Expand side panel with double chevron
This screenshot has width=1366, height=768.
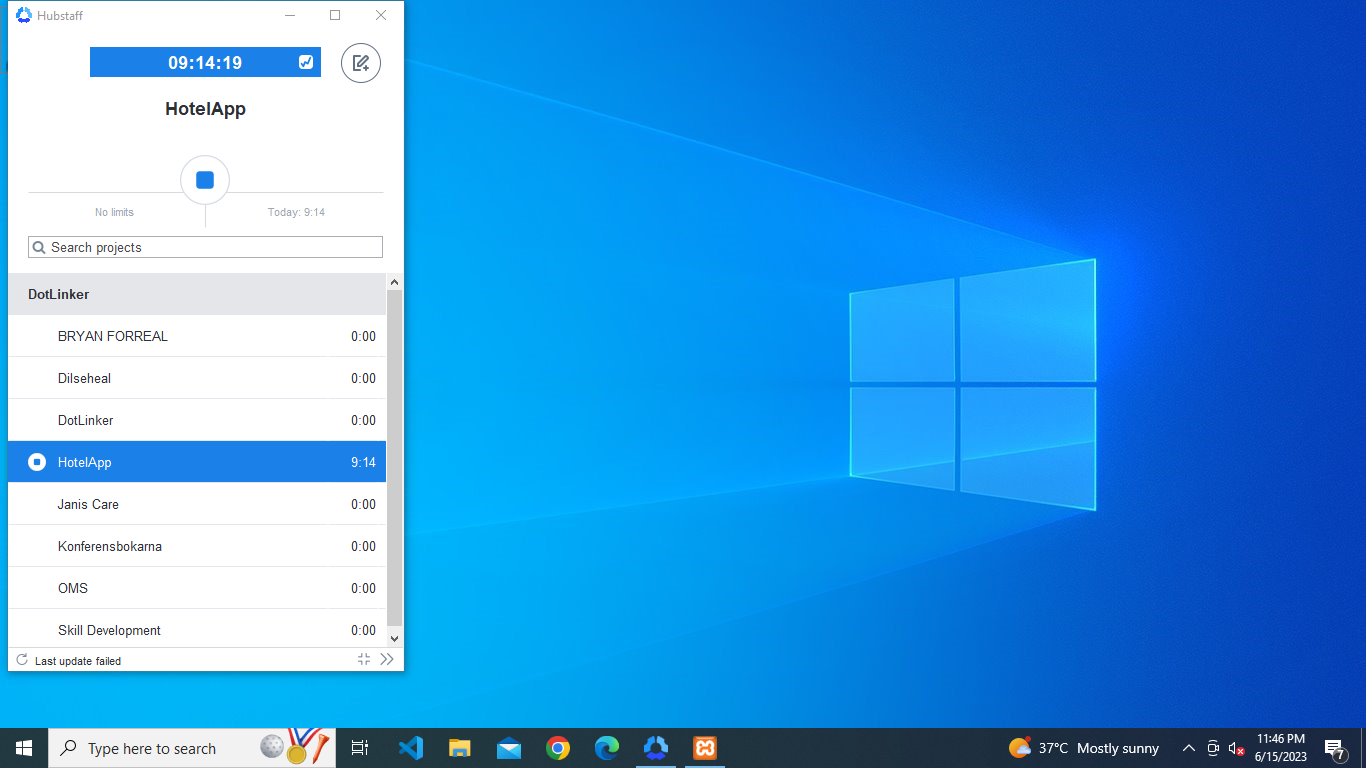point(387,659)
